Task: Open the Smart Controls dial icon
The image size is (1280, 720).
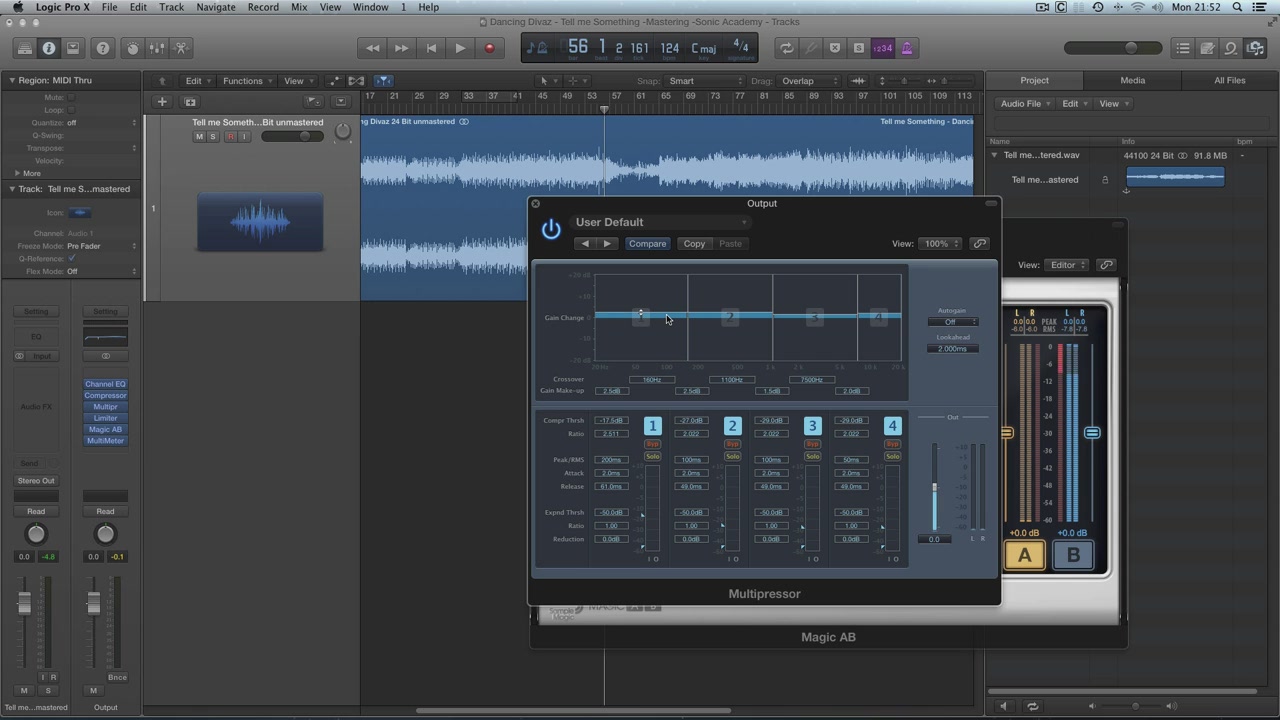Action: pyautogui.click(x=133, y=48)
